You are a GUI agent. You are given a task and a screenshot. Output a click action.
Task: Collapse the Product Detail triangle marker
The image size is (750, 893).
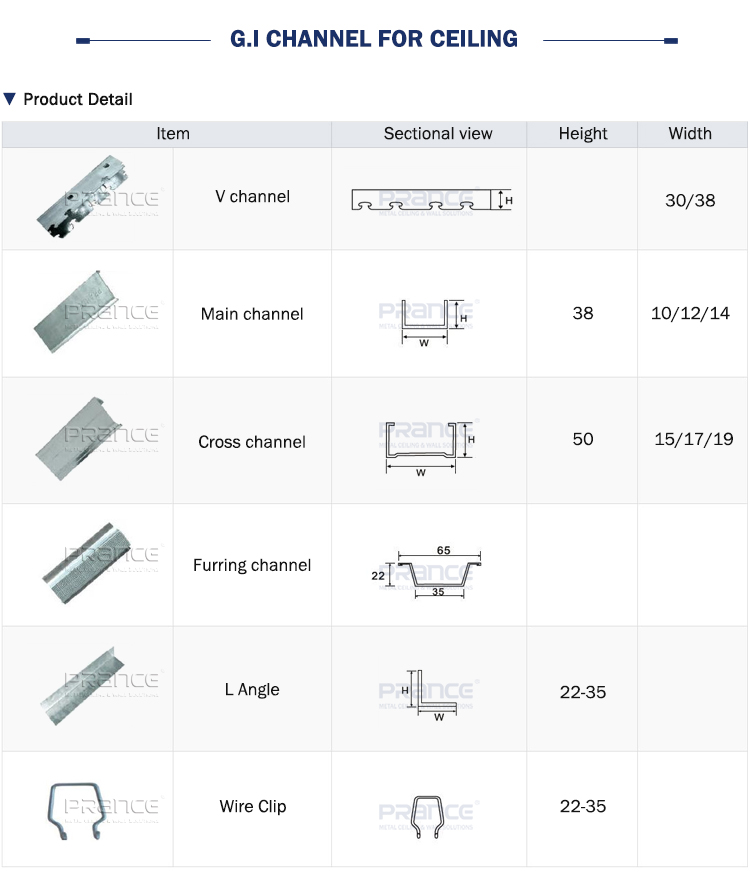click(x=10, y=99)
